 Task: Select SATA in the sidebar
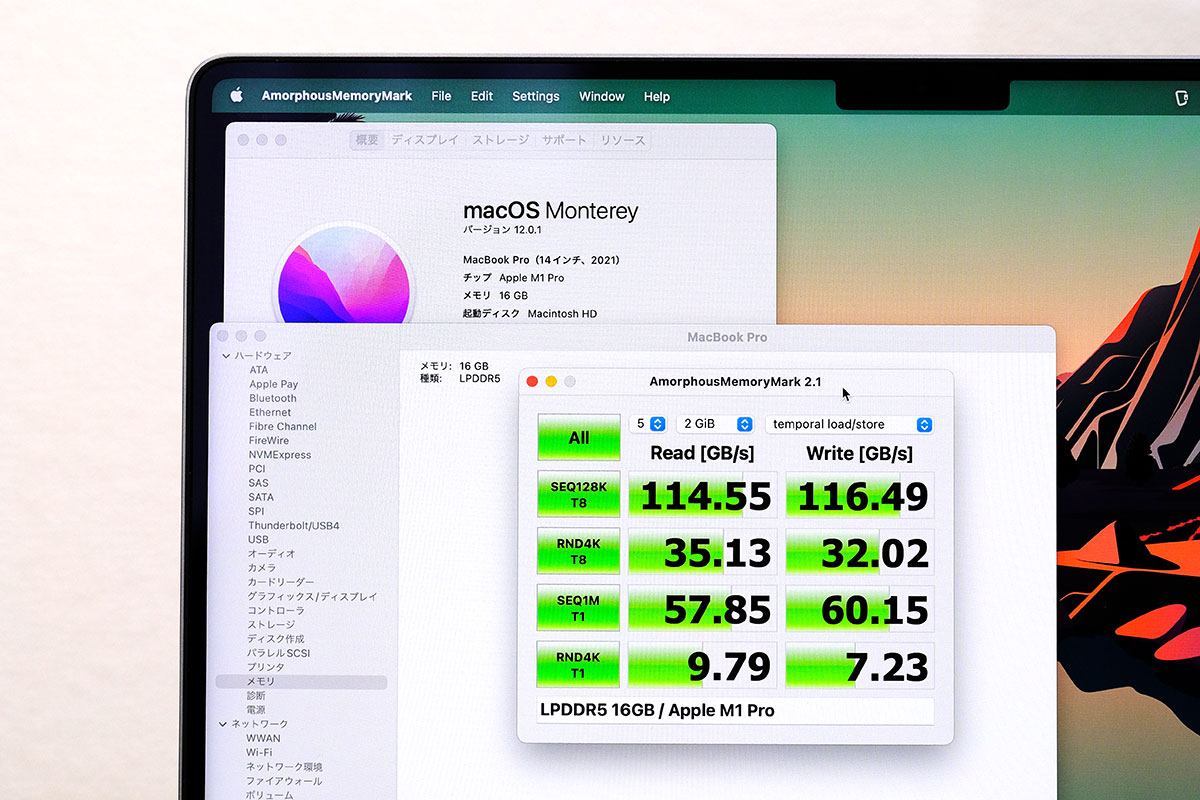(261, 497)
